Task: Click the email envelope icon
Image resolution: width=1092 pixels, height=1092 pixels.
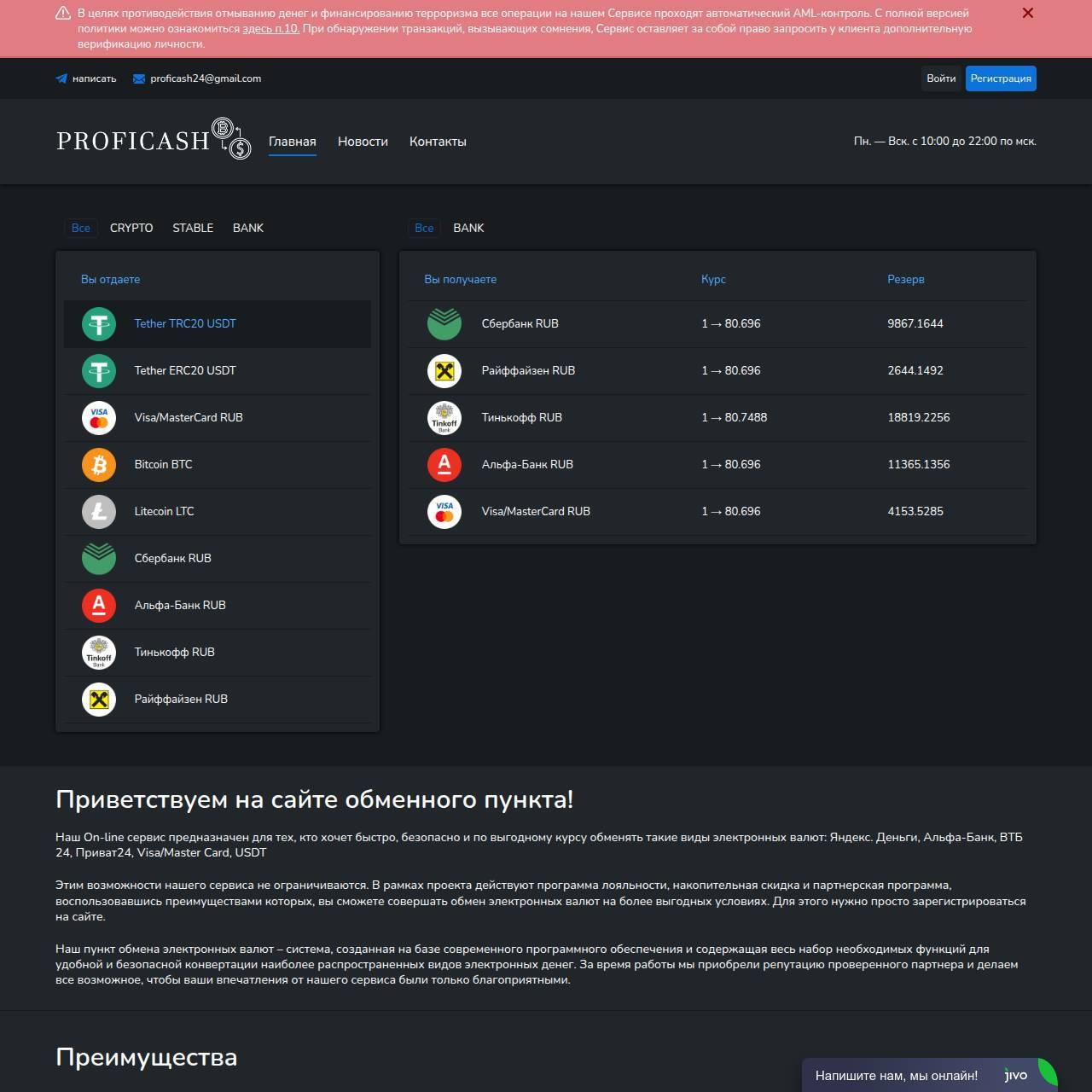Action: [x=139, y=78]
